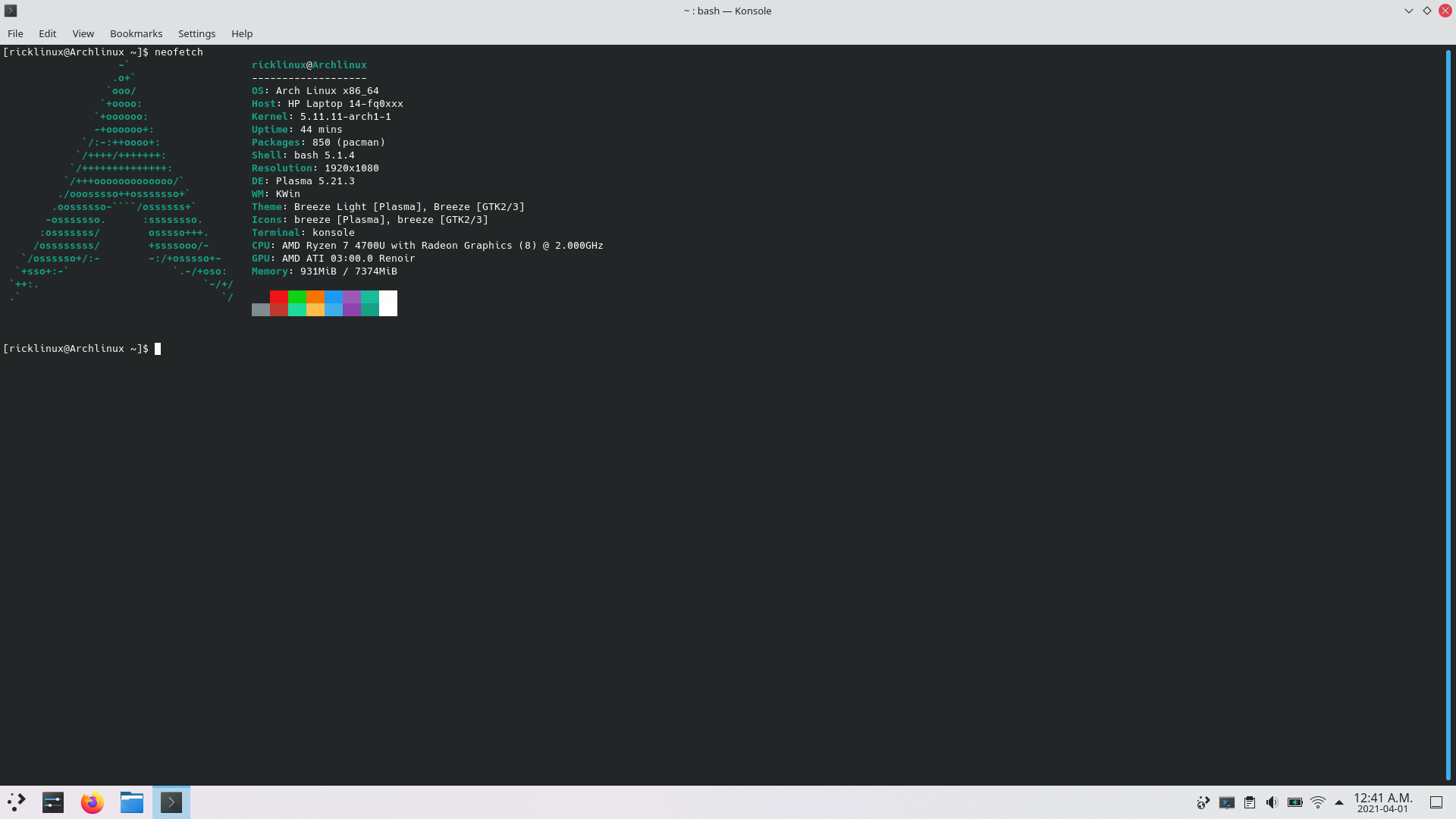The width and height of the screenshot is (1456, 819).
Task: Maximize the Konsole window with the diamond button
Action: point(1427,11)
